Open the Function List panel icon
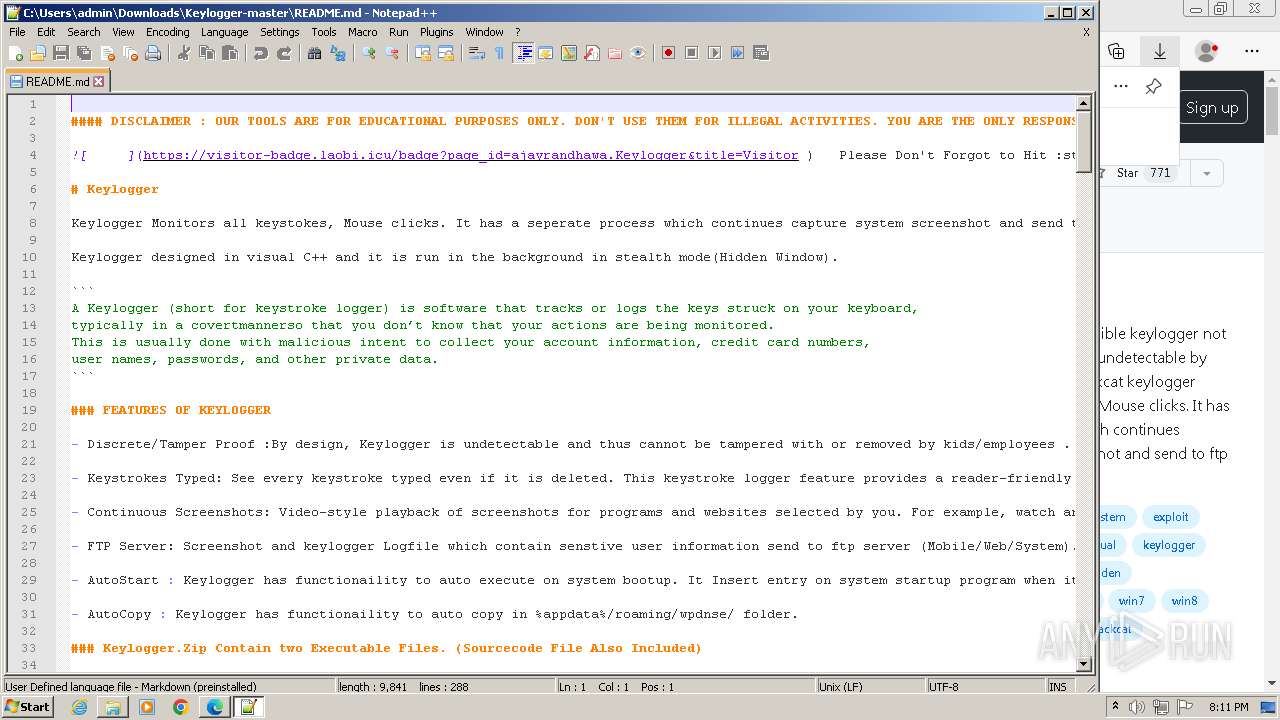Viewport: 1280px width, 720px height. coord(592,53)
